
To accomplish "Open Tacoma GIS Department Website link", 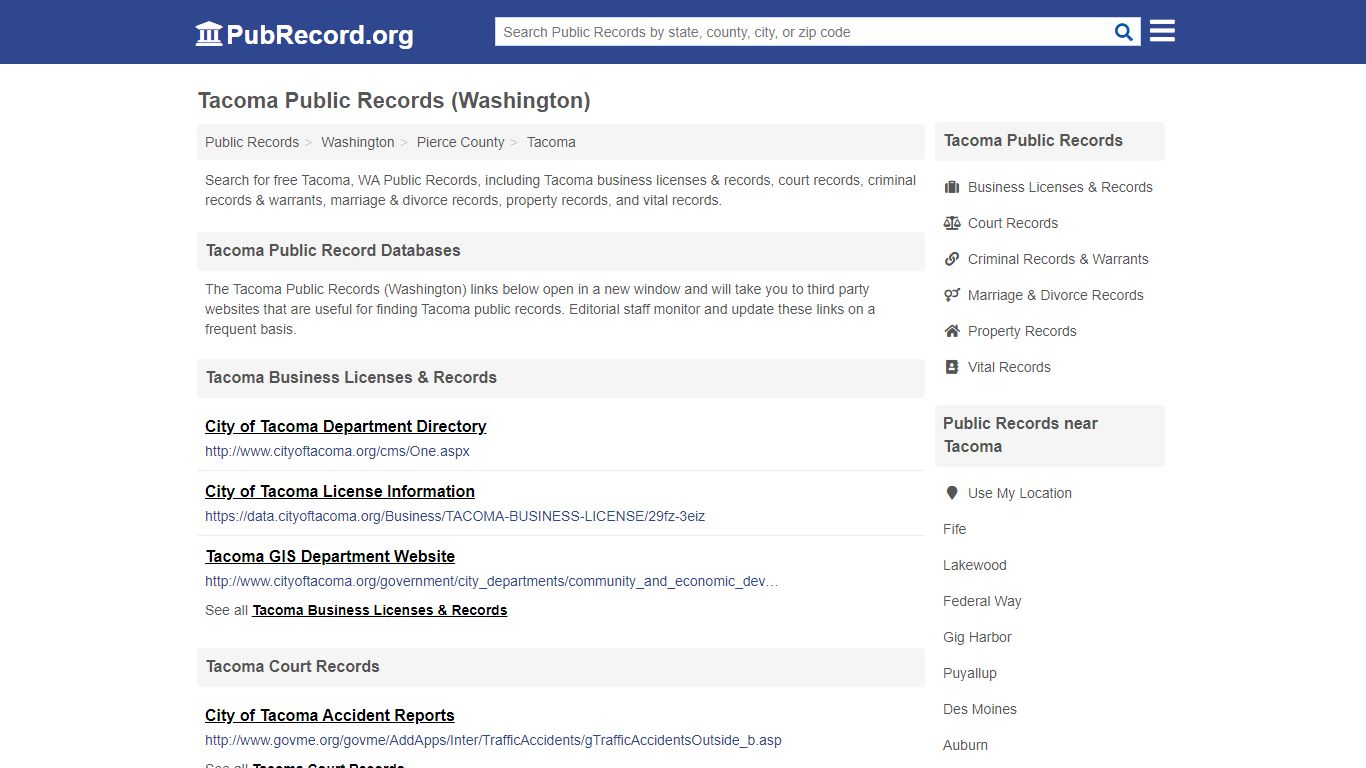I will click(x=330, y=556).
